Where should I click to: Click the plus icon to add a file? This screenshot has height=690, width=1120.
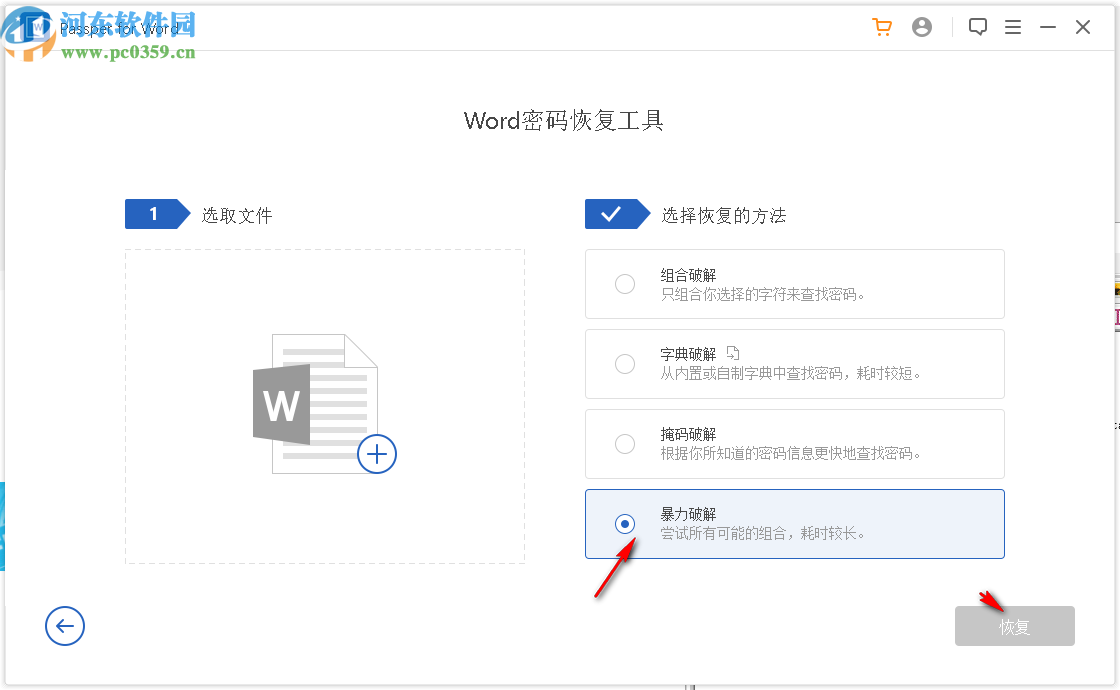(377, 454)
